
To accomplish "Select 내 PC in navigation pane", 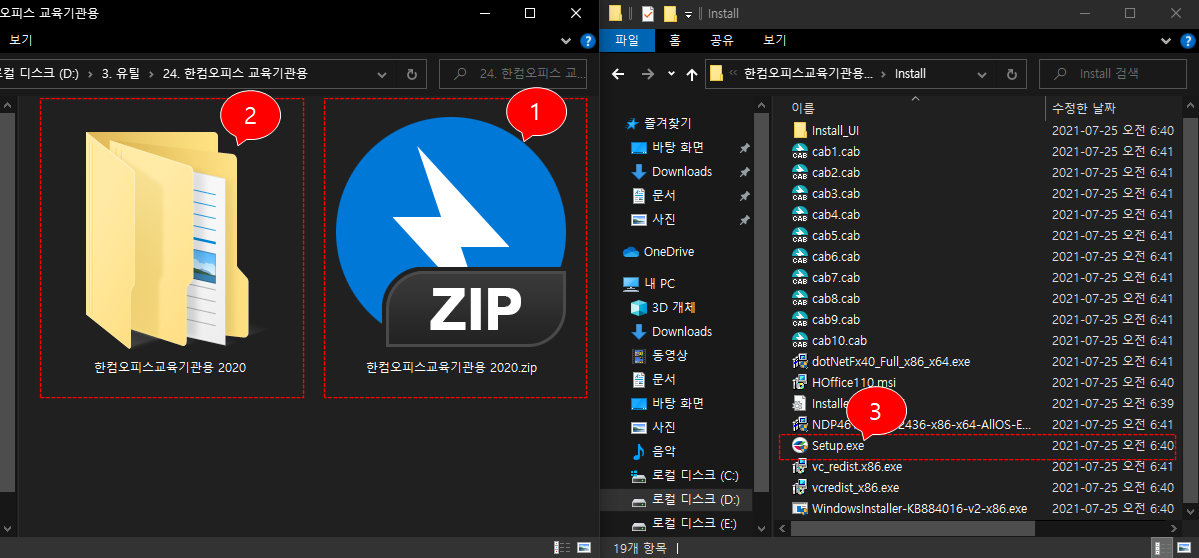I will (x=649, y=284).
